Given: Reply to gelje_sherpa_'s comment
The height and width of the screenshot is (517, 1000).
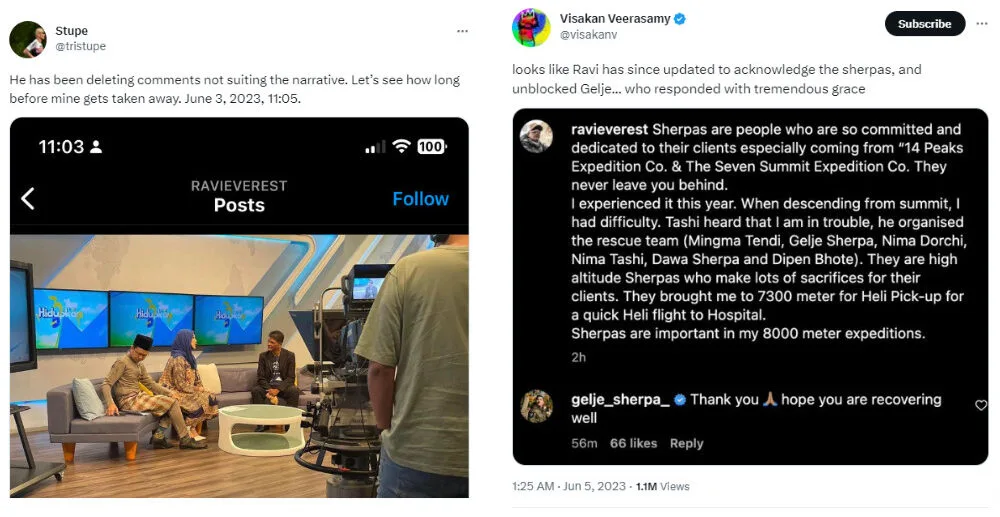Looking at the screenshot, I should pyautogui.click(x=686, y=443).
